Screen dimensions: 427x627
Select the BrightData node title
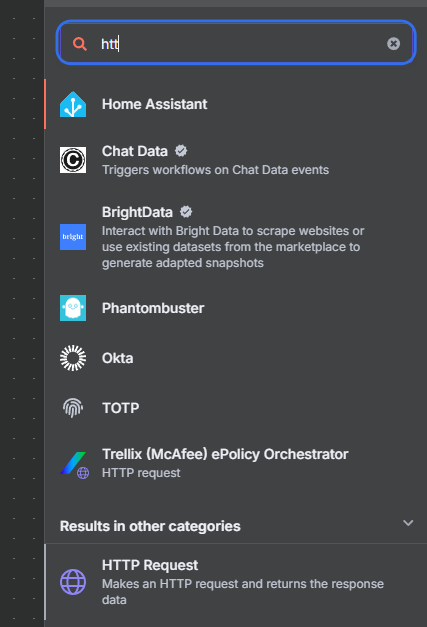pyautogui.click(x=137, y=212)
